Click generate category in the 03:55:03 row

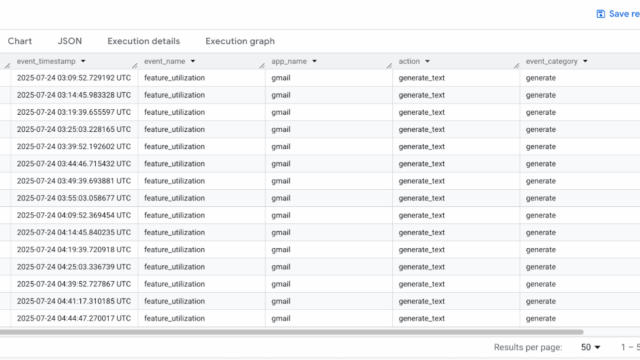pos(541,198)
